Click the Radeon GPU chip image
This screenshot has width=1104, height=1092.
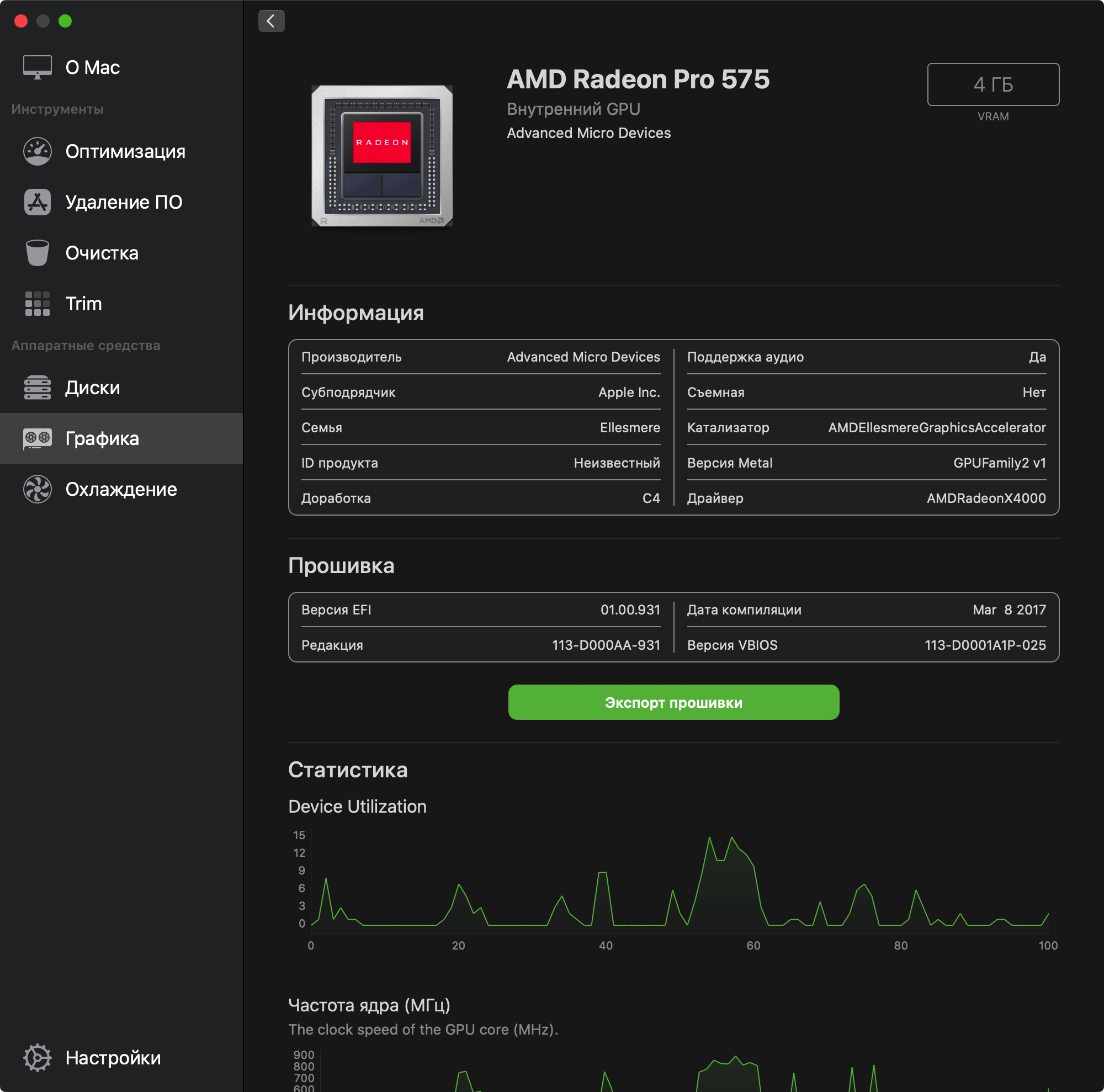pyautogui.click(x=382, y=156)
